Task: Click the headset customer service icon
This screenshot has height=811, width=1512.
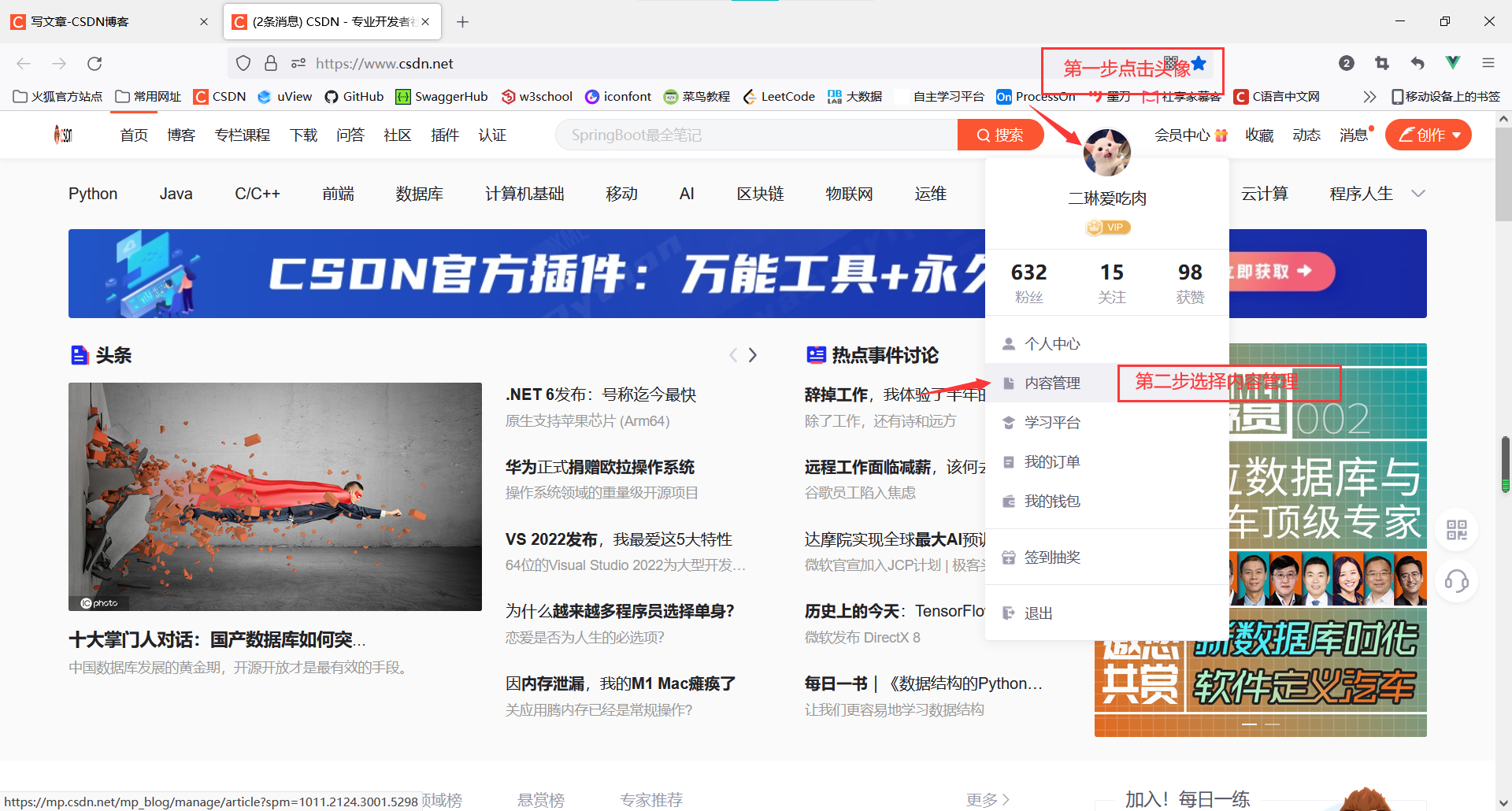Action: [1456, 582]
